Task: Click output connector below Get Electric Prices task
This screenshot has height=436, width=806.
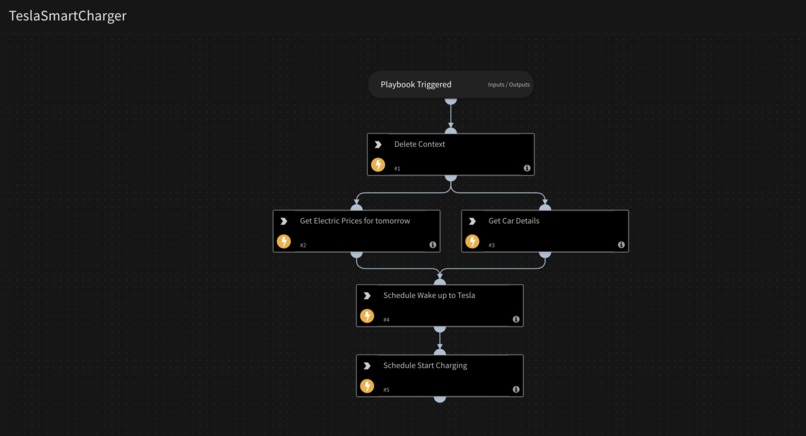Action: coord(356,255)
